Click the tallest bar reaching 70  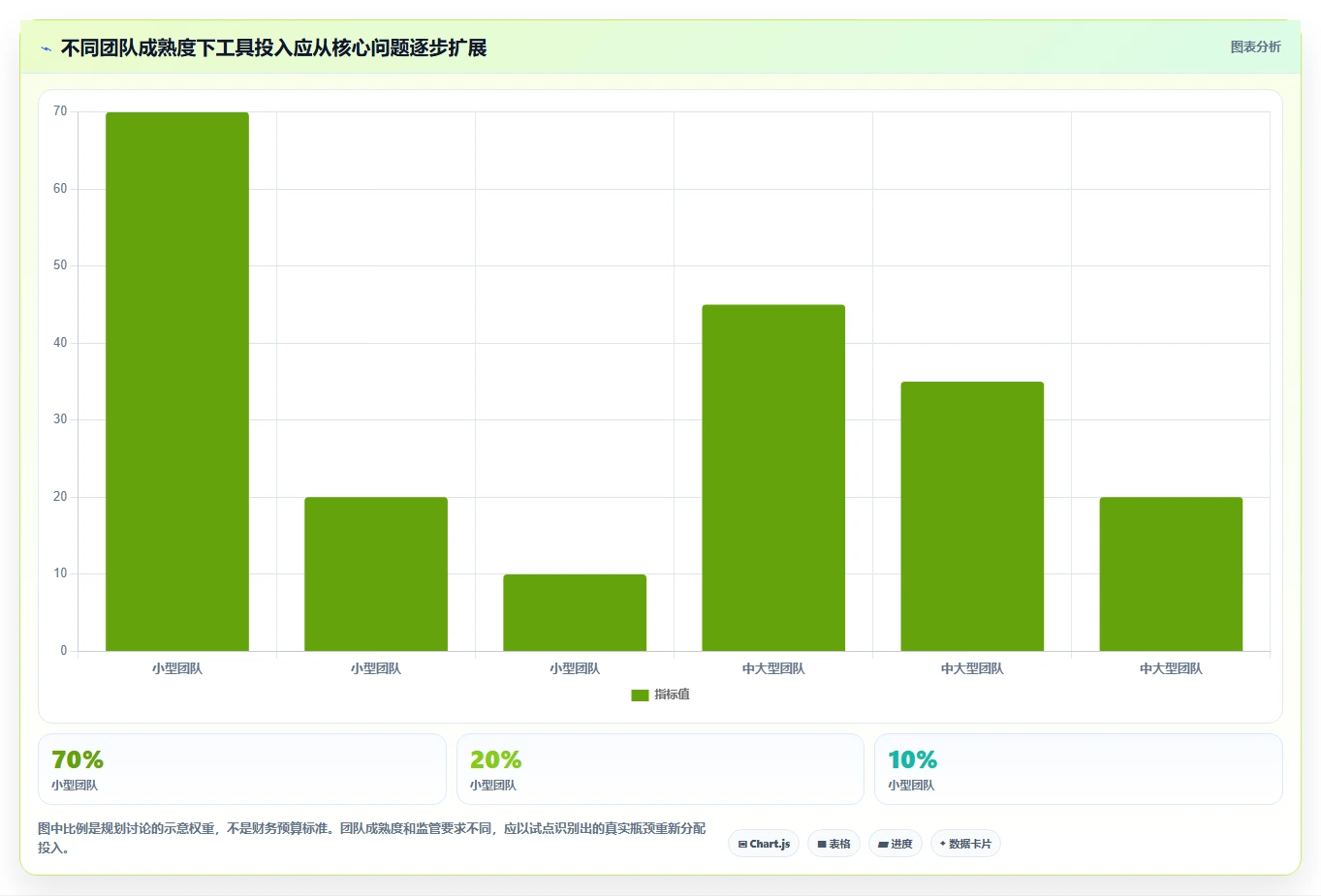[x=177, y=382]
